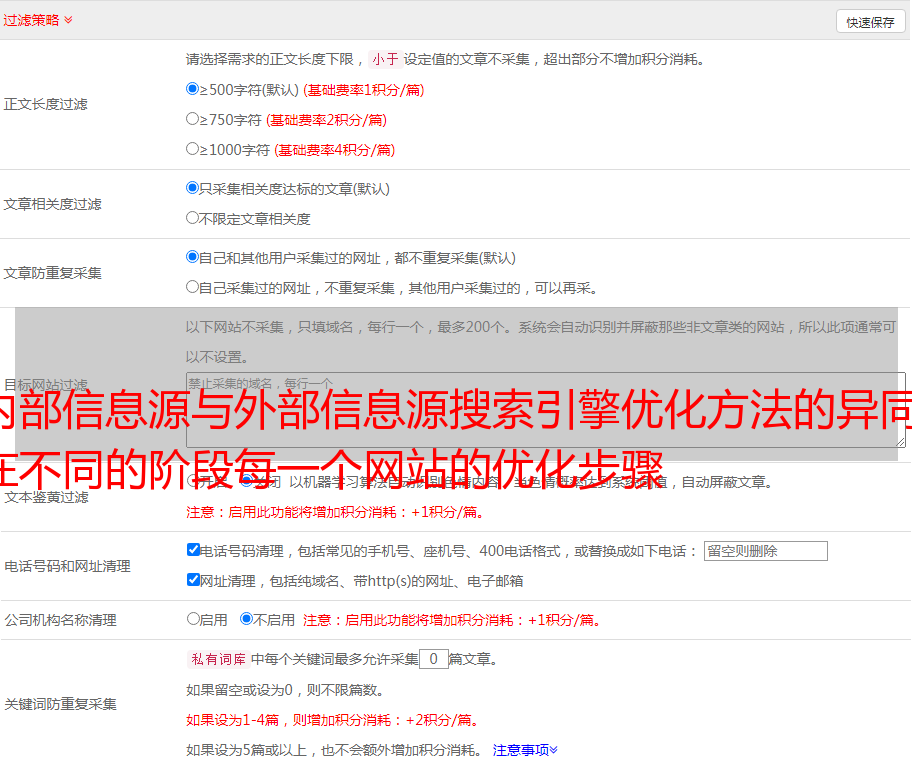The image size is (912, 768).
Task: Select the ≥750字符 length option
Action: [192, 119]
